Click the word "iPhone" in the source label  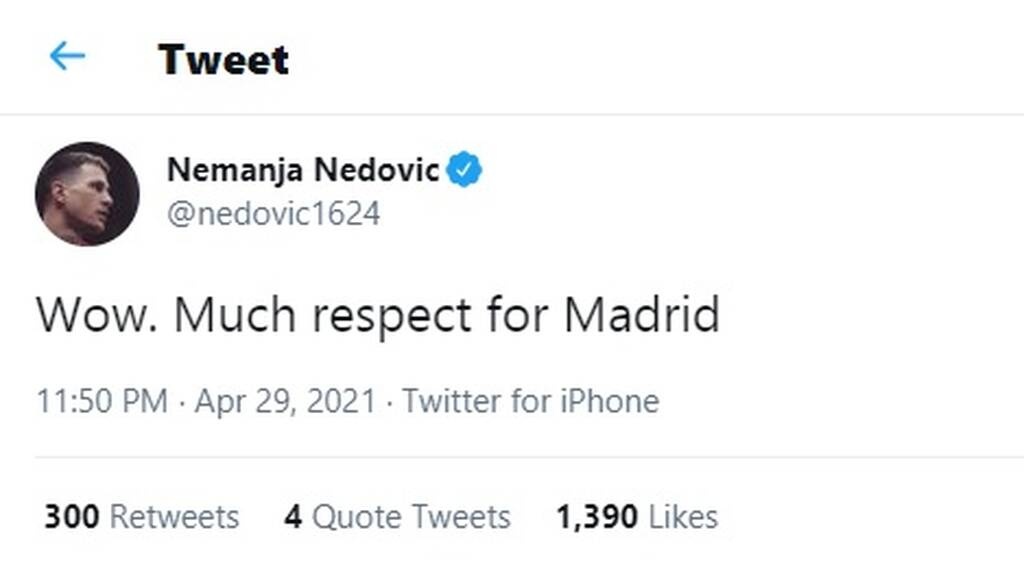tap(609, 402)
